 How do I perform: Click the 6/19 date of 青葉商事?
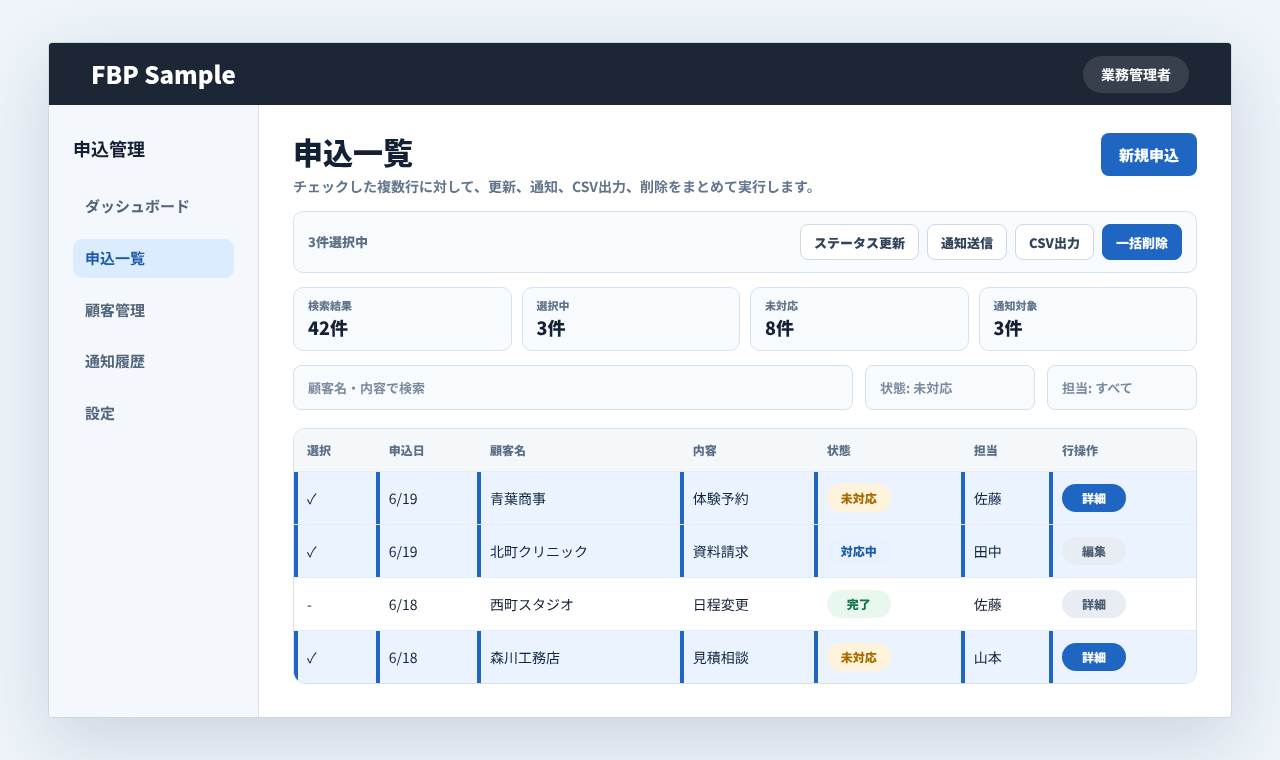[x=403, y=498]
